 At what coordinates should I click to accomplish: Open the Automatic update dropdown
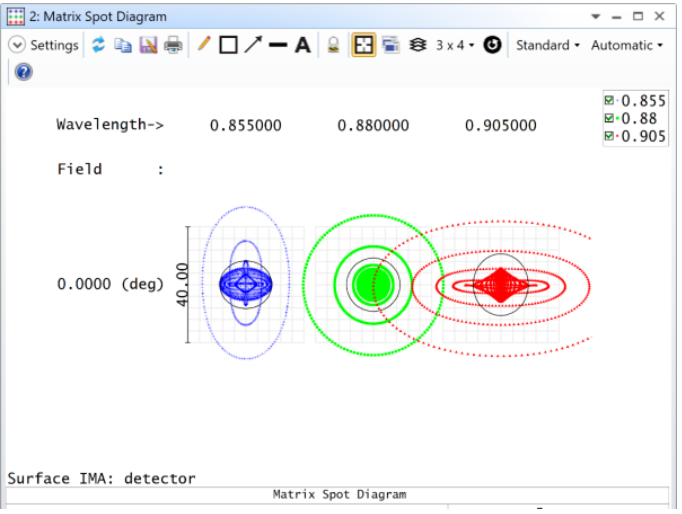[x=627, y=45]
